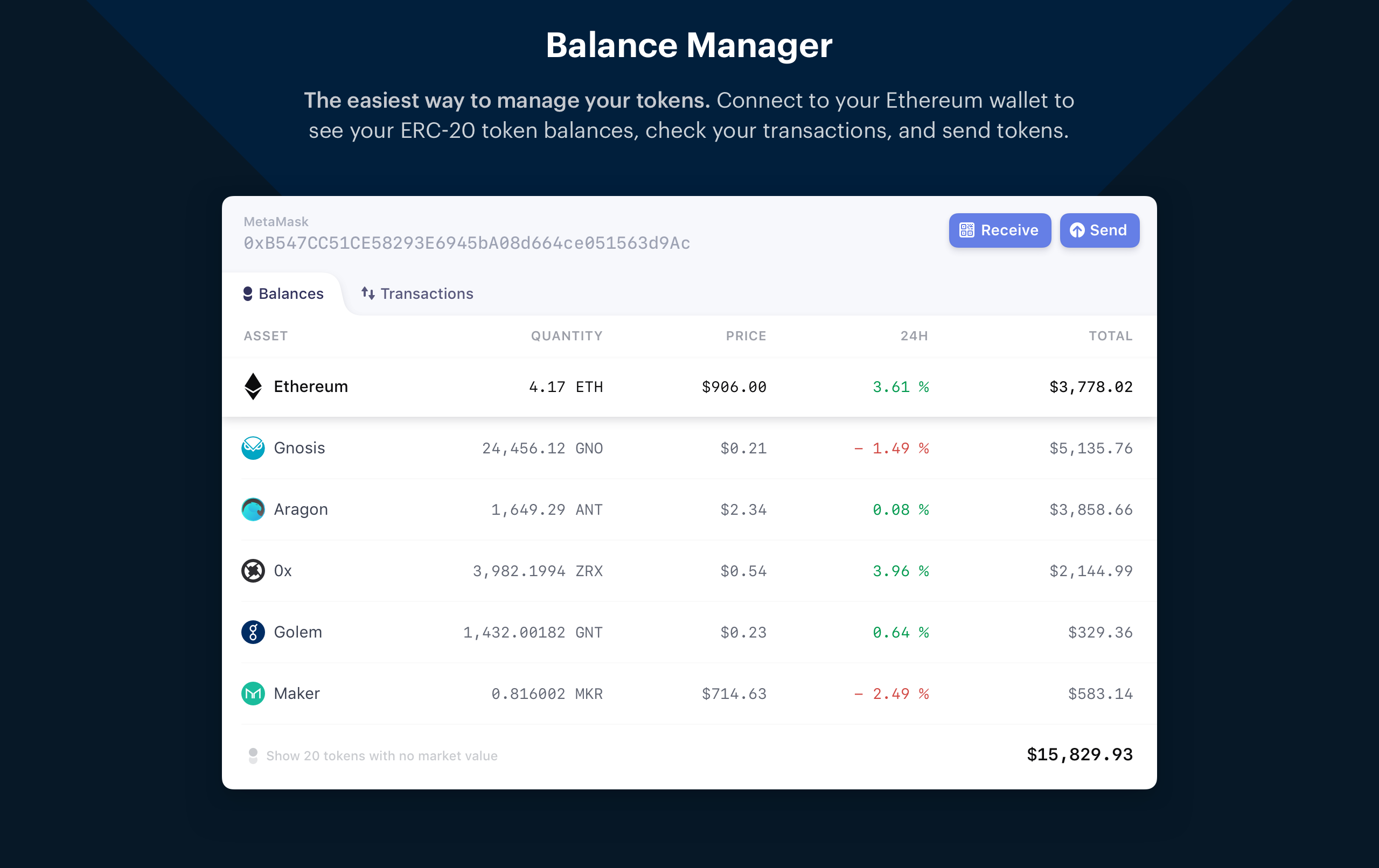Image resolution: width=1379 pixels, height=868 pixels.
Task: Click the $0.21 Gnosis price
Action: pyautogui.click(x=743, y=449)
